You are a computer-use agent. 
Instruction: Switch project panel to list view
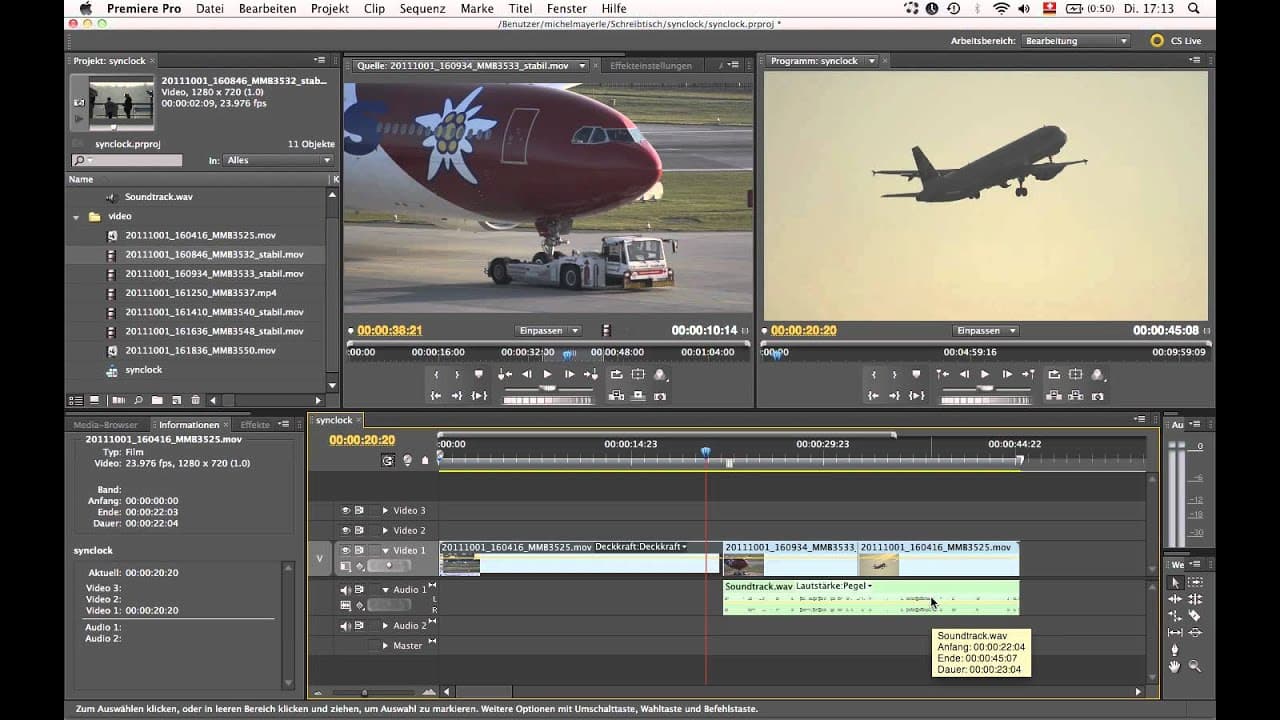[76, 400]
